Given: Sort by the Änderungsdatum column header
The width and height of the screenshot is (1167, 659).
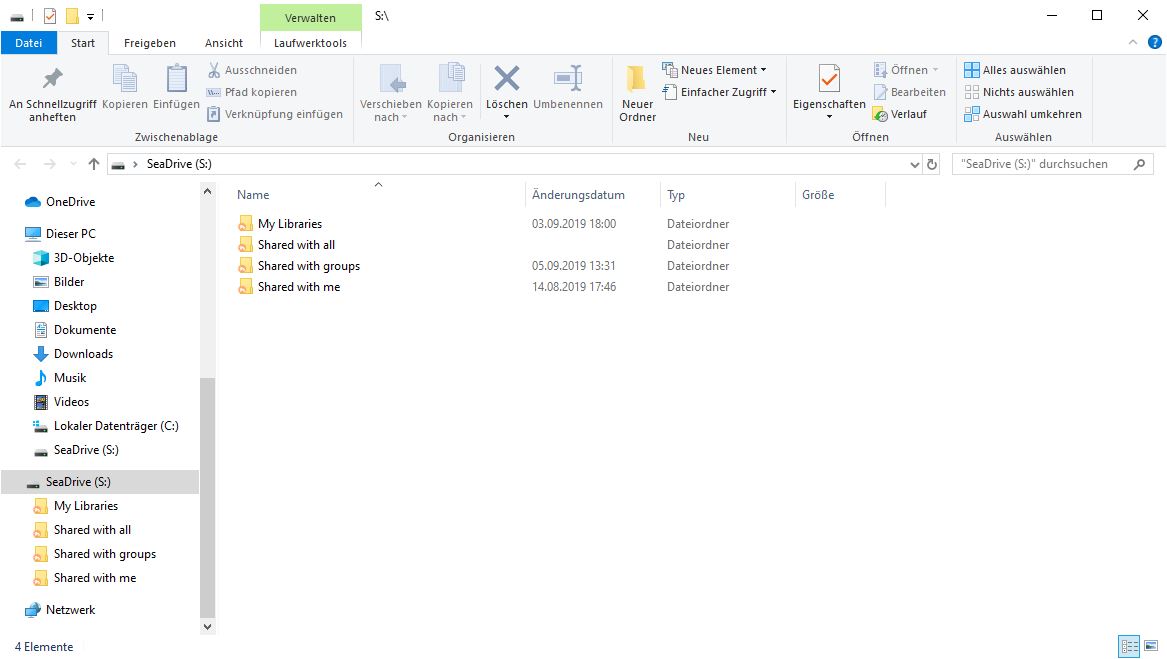Looking at the screenshot, I should [579, 195].
